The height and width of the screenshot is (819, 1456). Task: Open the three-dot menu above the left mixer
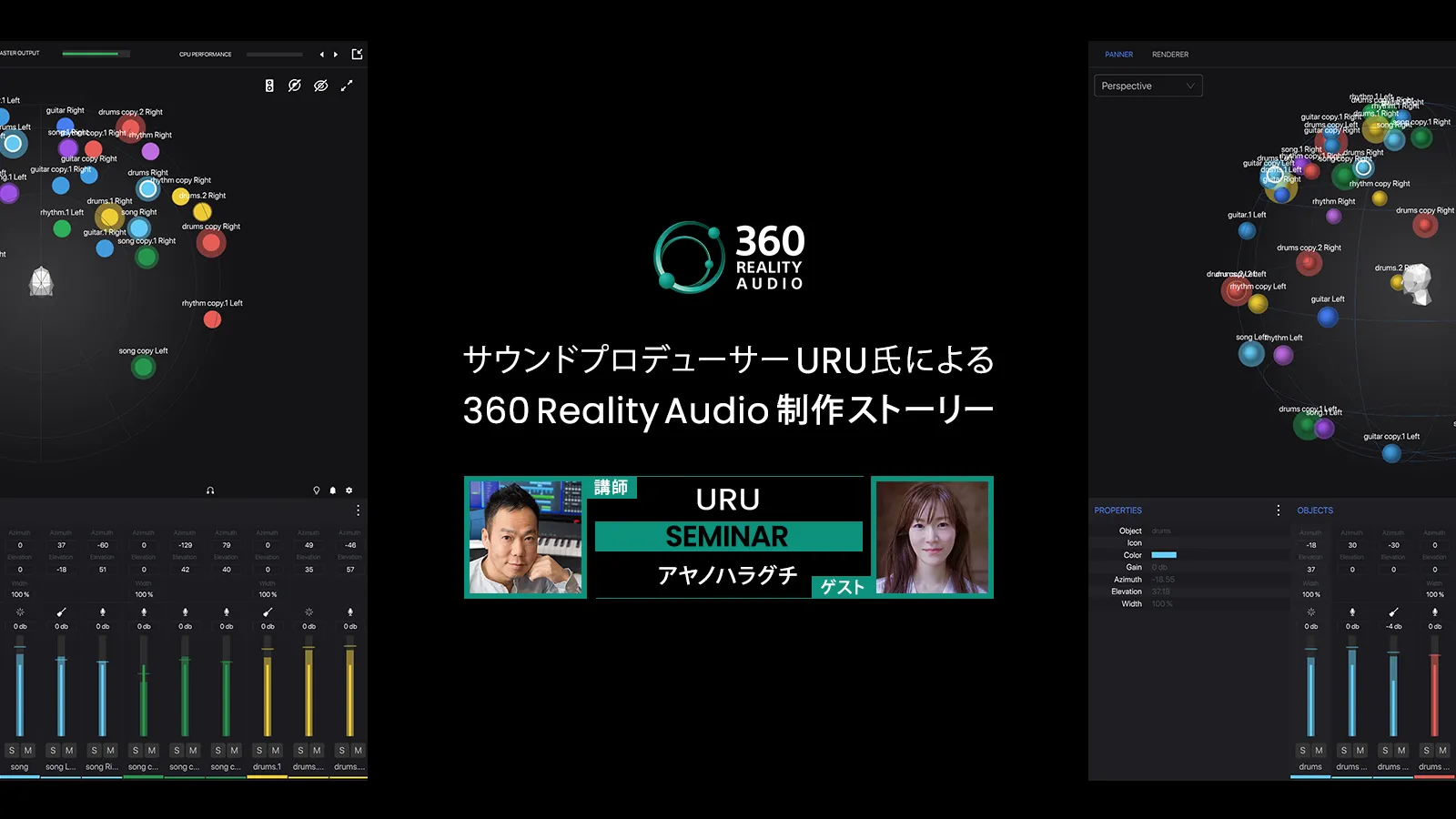358,511
